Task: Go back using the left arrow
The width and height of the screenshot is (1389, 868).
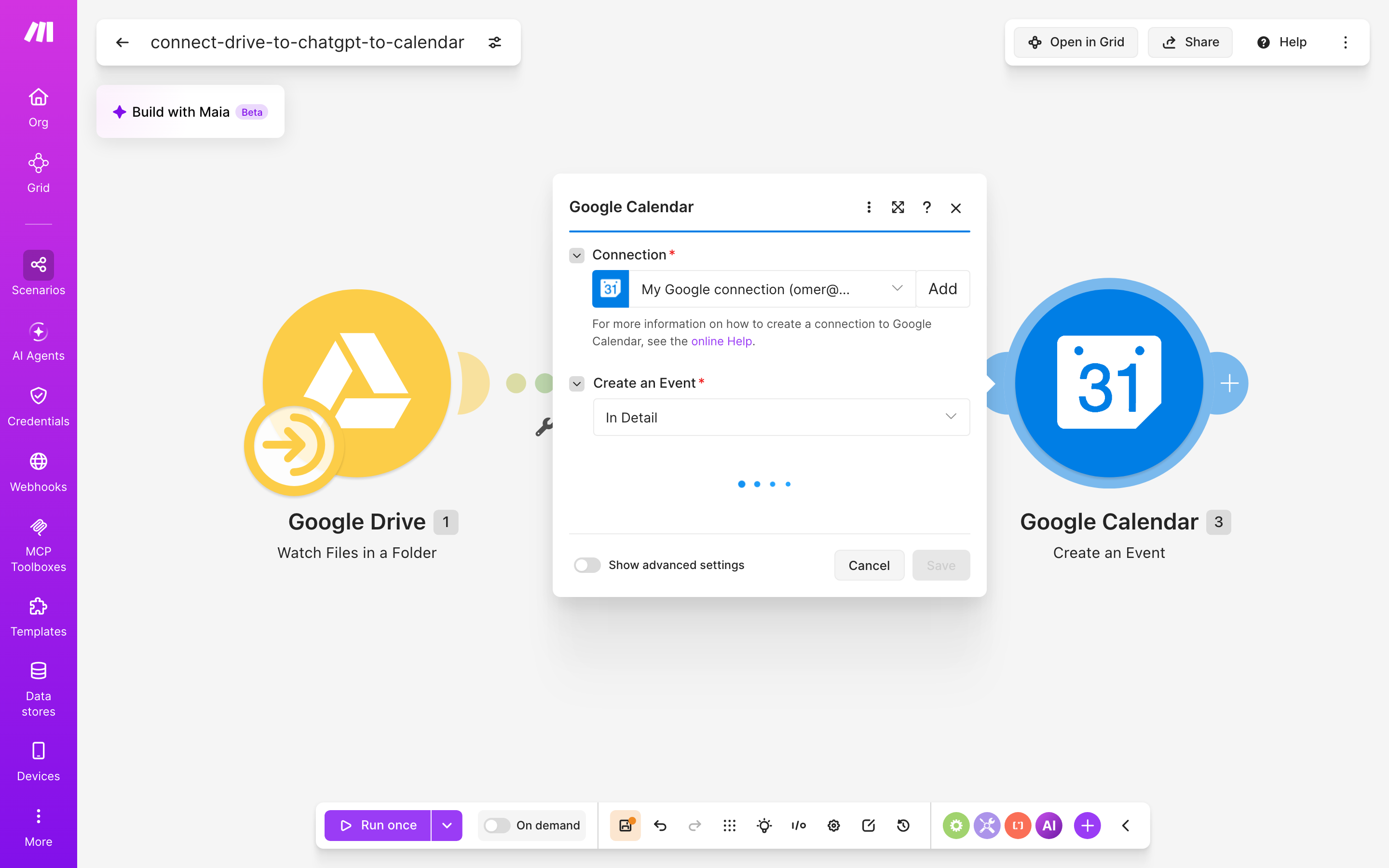Action: point(122,42)
